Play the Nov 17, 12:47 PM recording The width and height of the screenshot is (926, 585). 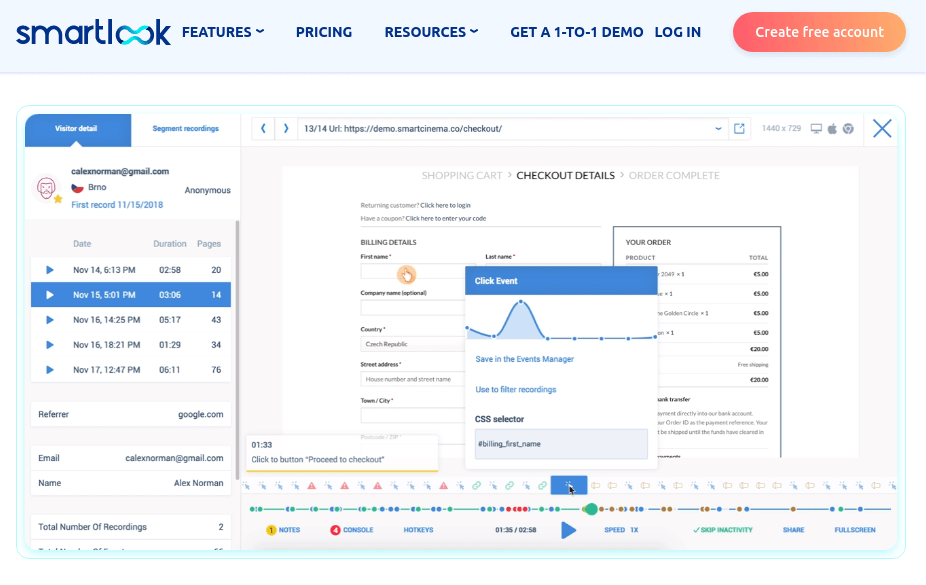click(50, 370)
